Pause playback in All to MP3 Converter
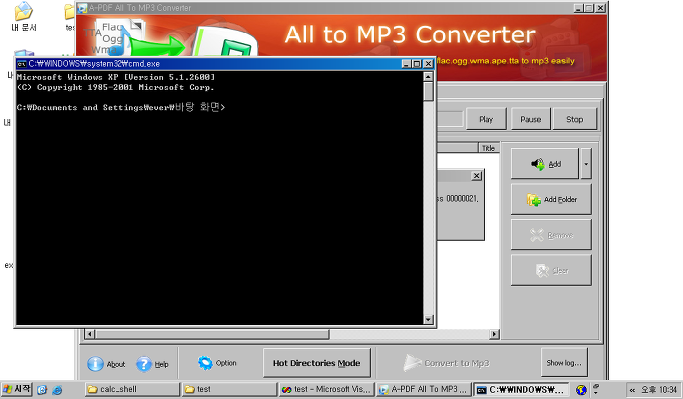This screenshot has width=683, height=399. click(530, 119)
